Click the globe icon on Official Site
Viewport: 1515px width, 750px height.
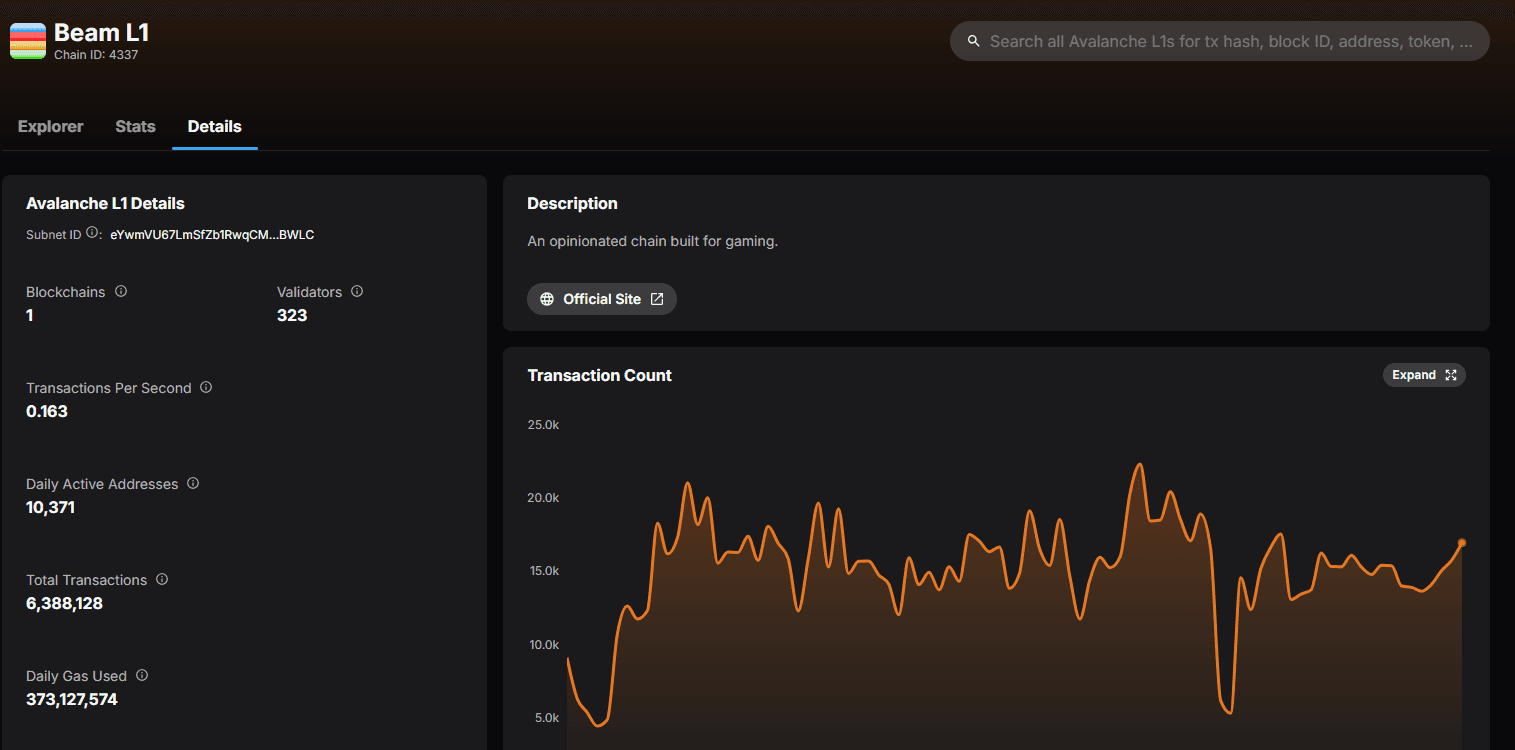coord(547,299)
